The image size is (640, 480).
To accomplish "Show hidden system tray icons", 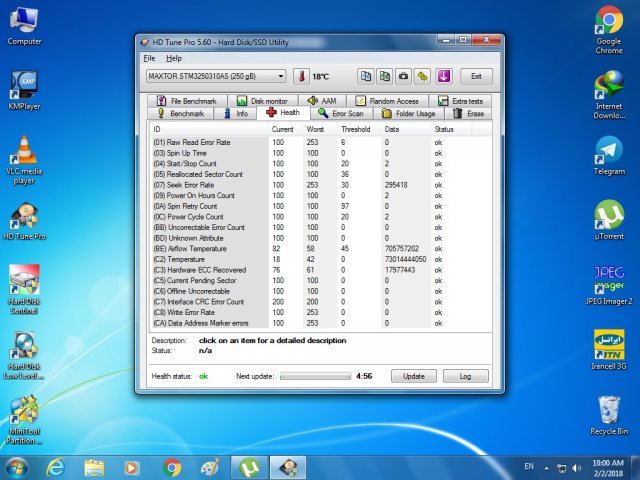I will click(546, 467).
